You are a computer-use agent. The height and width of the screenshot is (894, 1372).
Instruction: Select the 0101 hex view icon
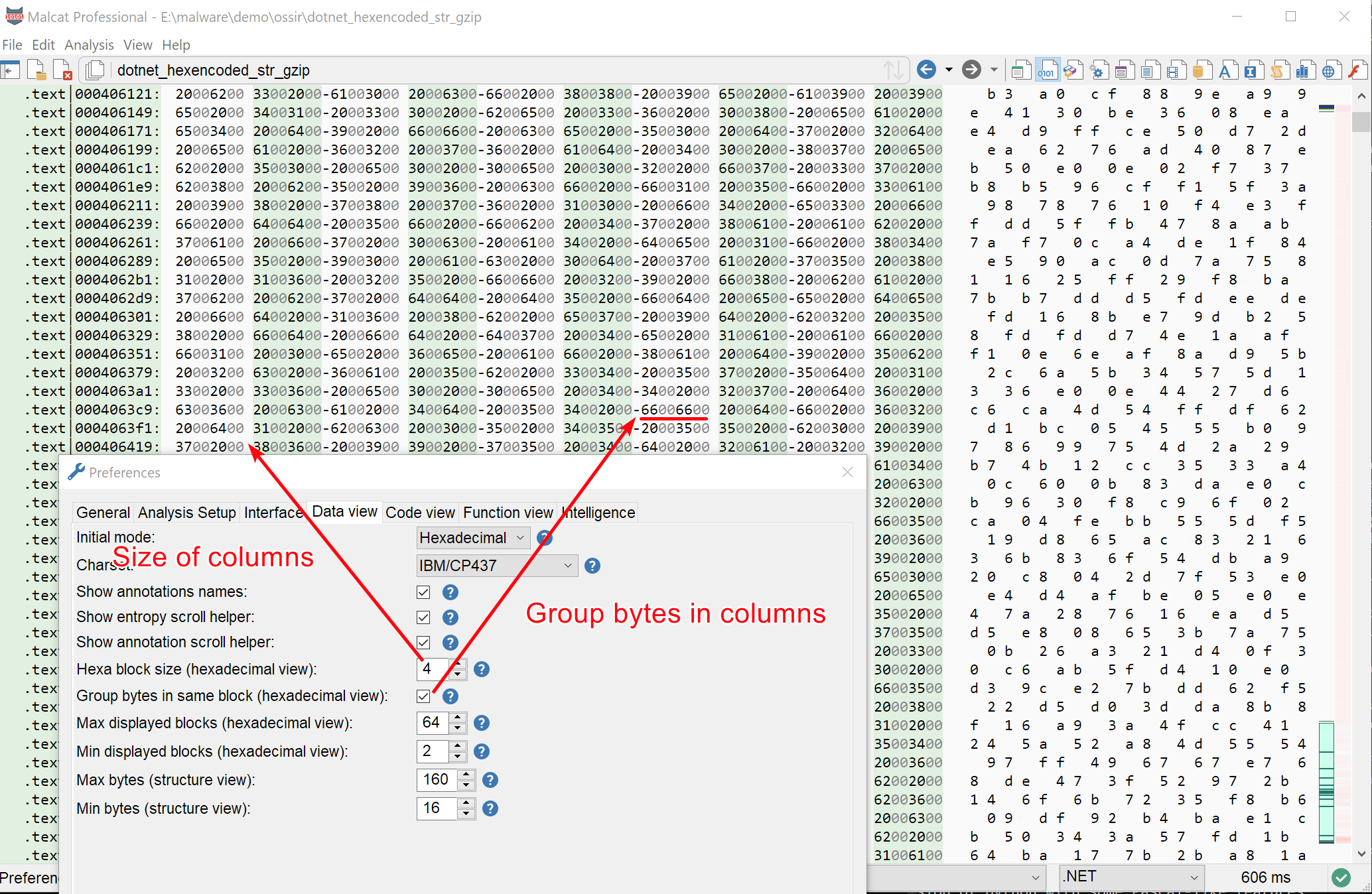click(1047, 70)
